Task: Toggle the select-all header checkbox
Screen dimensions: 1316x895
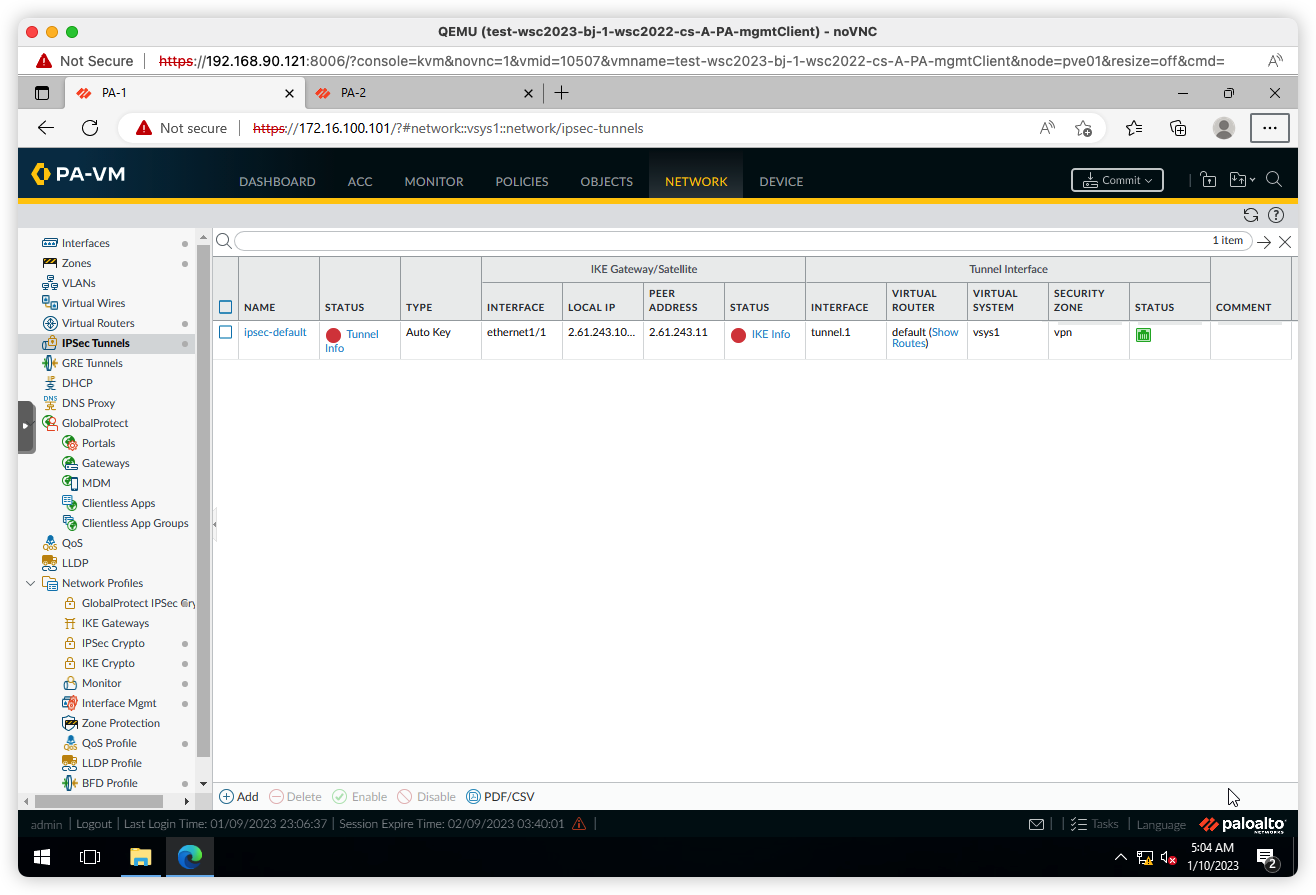Action: [225, 307]
